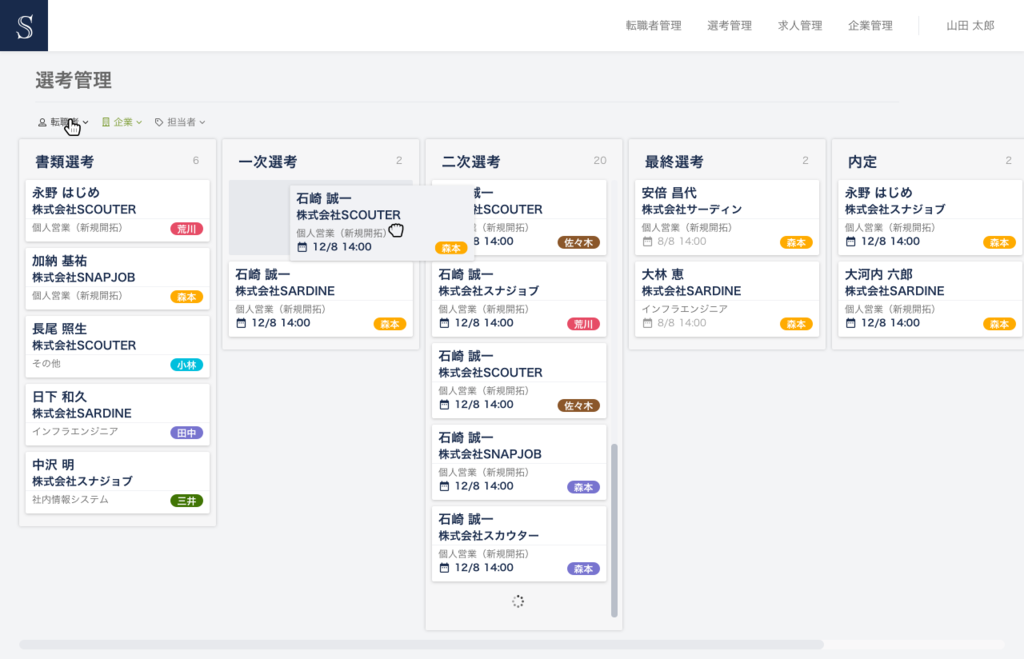
Task: Open 長尾 照生 SCOUTER card
Action: [118, 346]
